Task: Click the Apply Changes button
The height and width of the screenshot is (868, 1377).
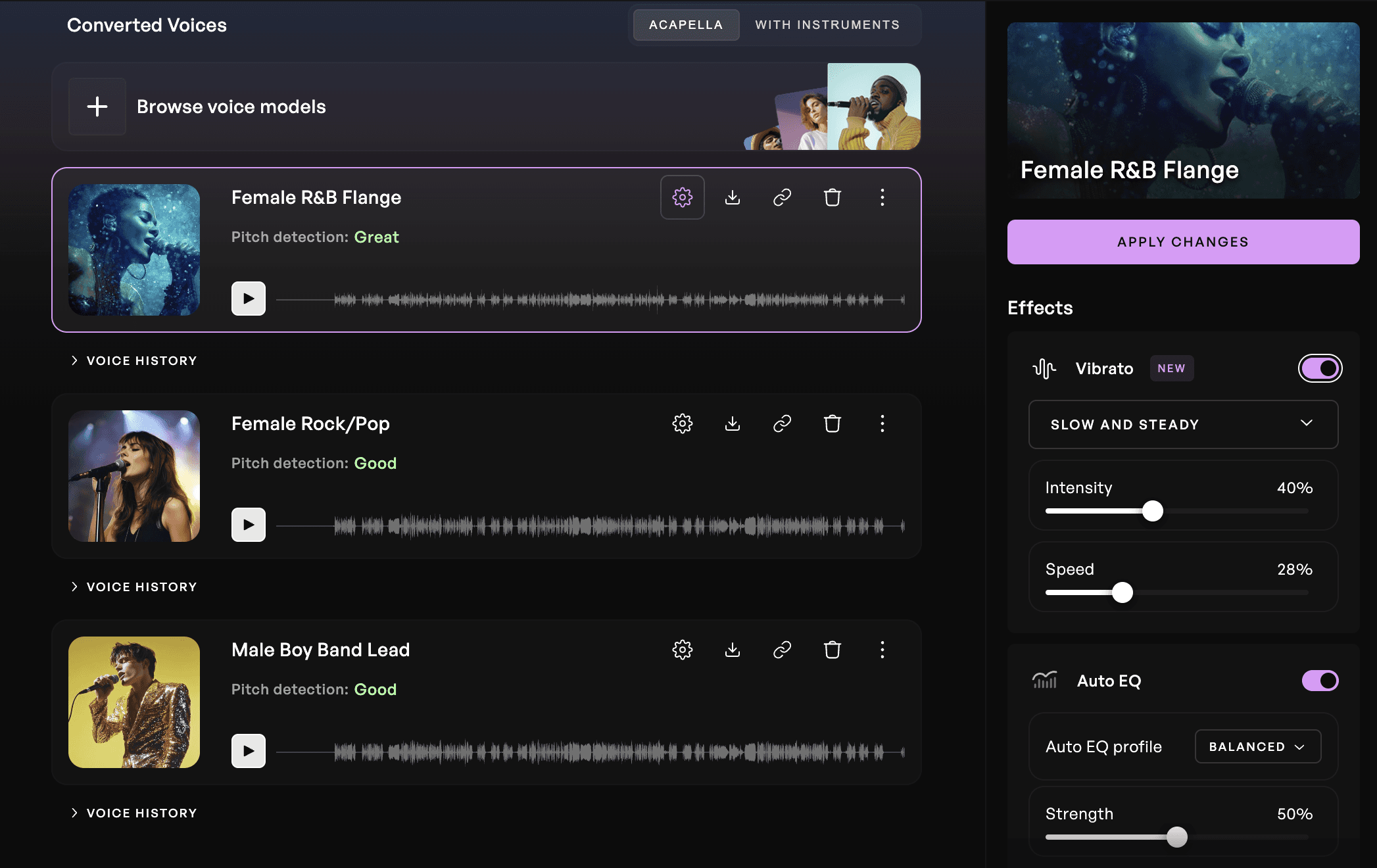Action: (1183, 242)
